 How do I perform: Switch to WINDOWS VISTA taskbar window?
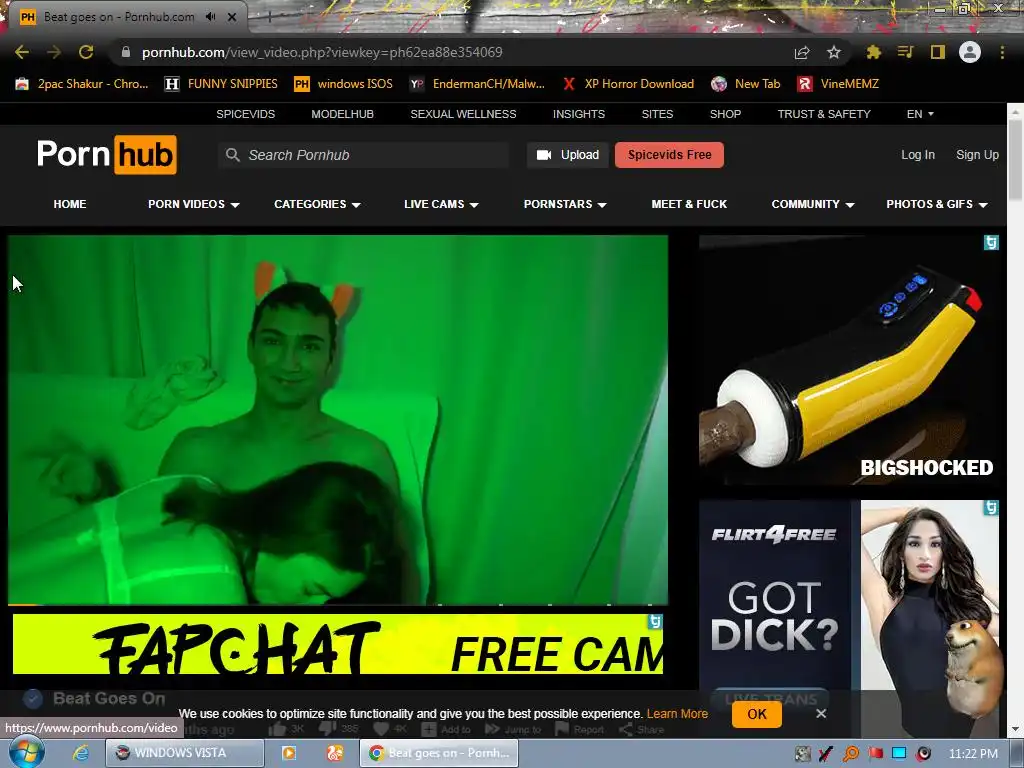pyautogui.click(x=185, y=753)
